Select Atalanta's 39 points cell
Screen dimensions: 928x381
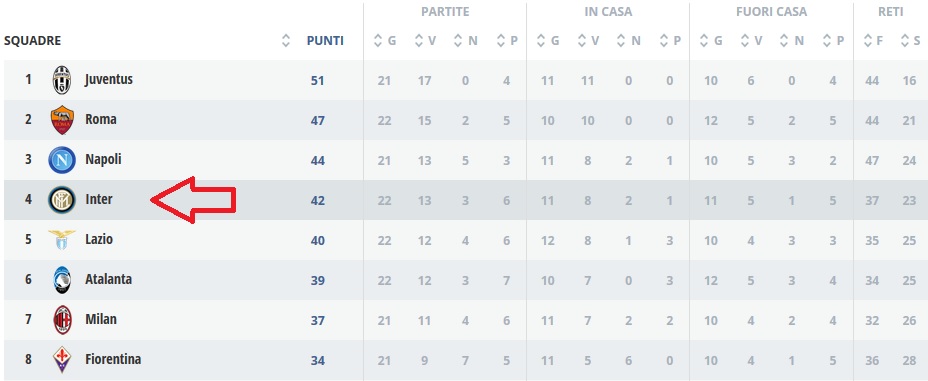(318, 280)
